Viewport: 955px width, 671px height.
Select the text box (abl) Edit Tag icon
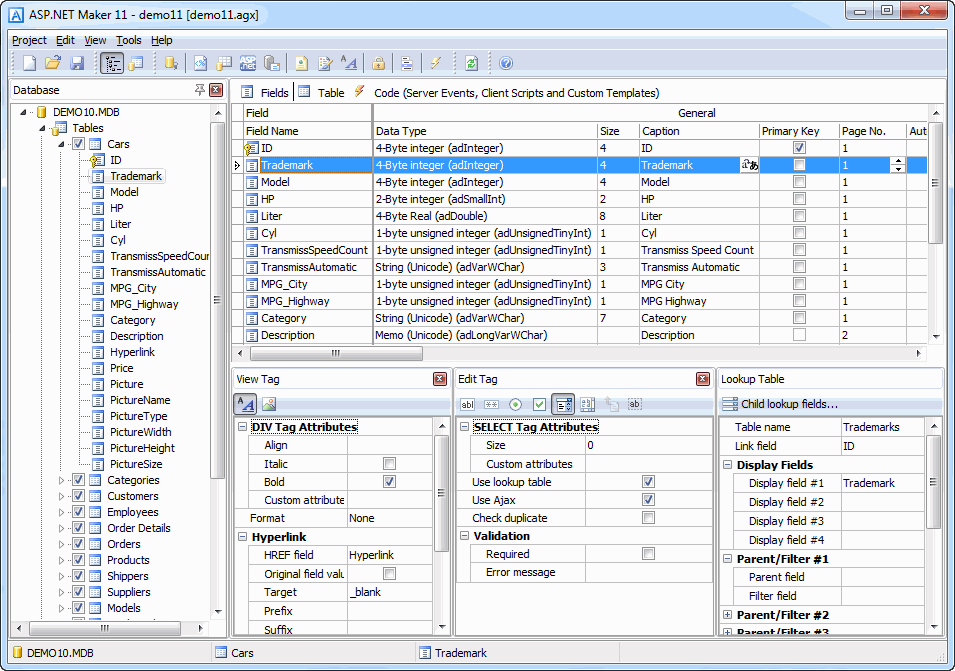click(x=467, y=404)
